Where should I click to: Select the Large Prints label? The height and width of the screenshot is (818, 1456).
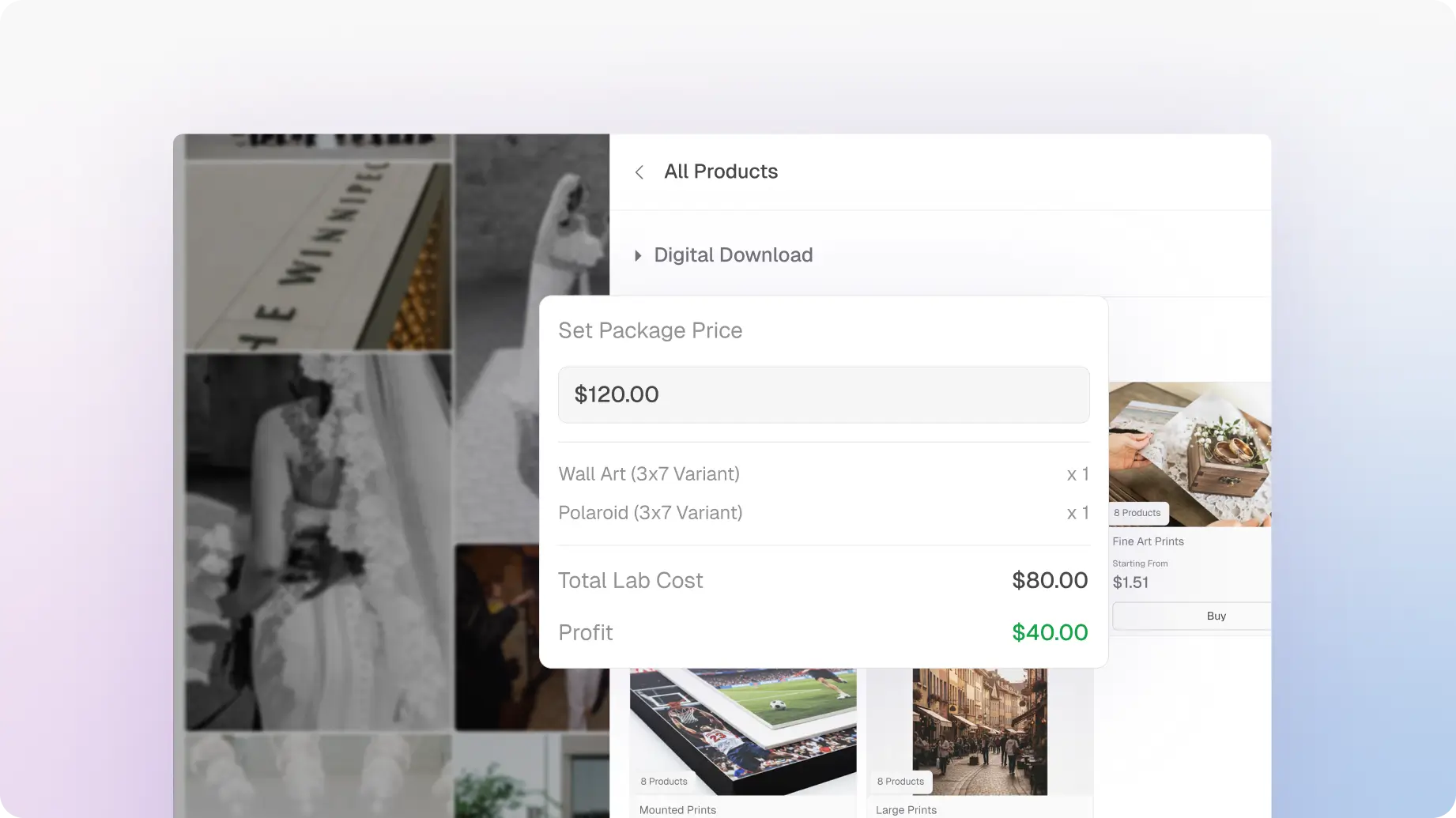tap(906, 810)
